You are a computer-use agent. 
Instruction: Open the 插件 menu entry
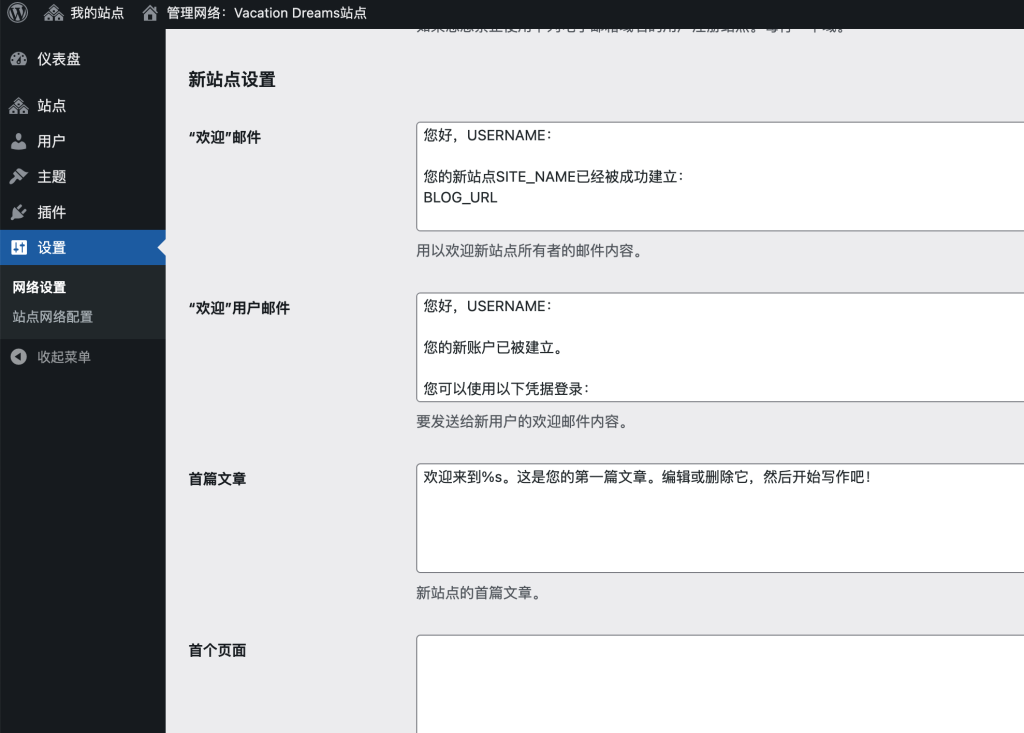tap(52, 212)
